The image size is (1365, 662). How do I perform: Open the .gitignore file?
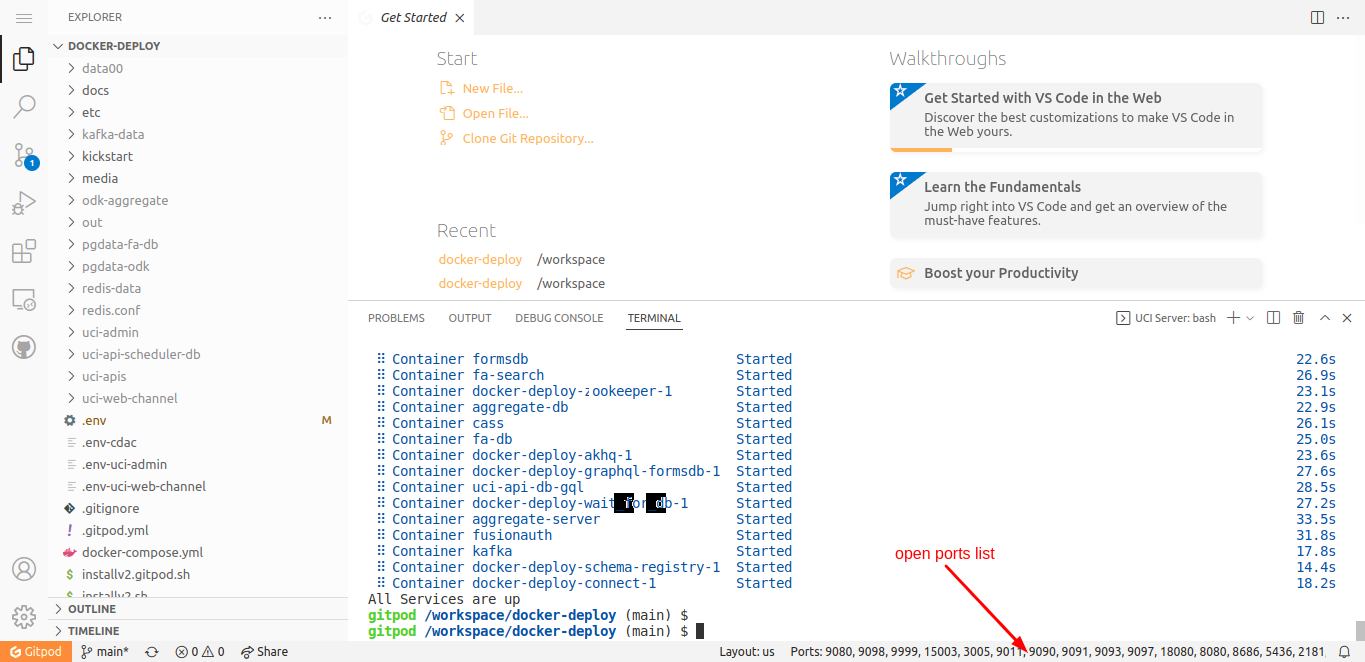198,508
